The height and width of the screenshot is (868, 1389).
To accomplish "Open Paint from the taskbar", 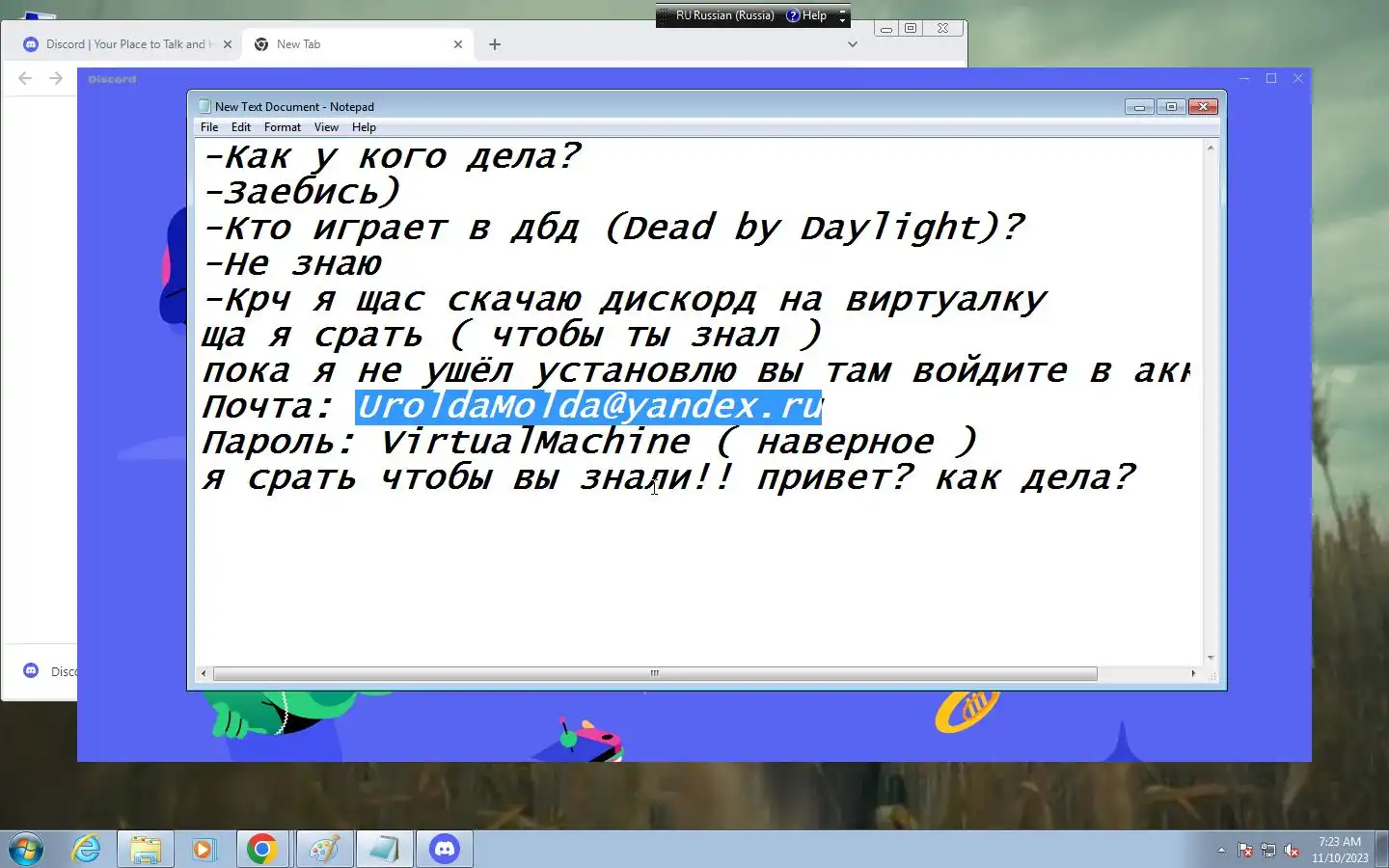I will pos(324,850).
